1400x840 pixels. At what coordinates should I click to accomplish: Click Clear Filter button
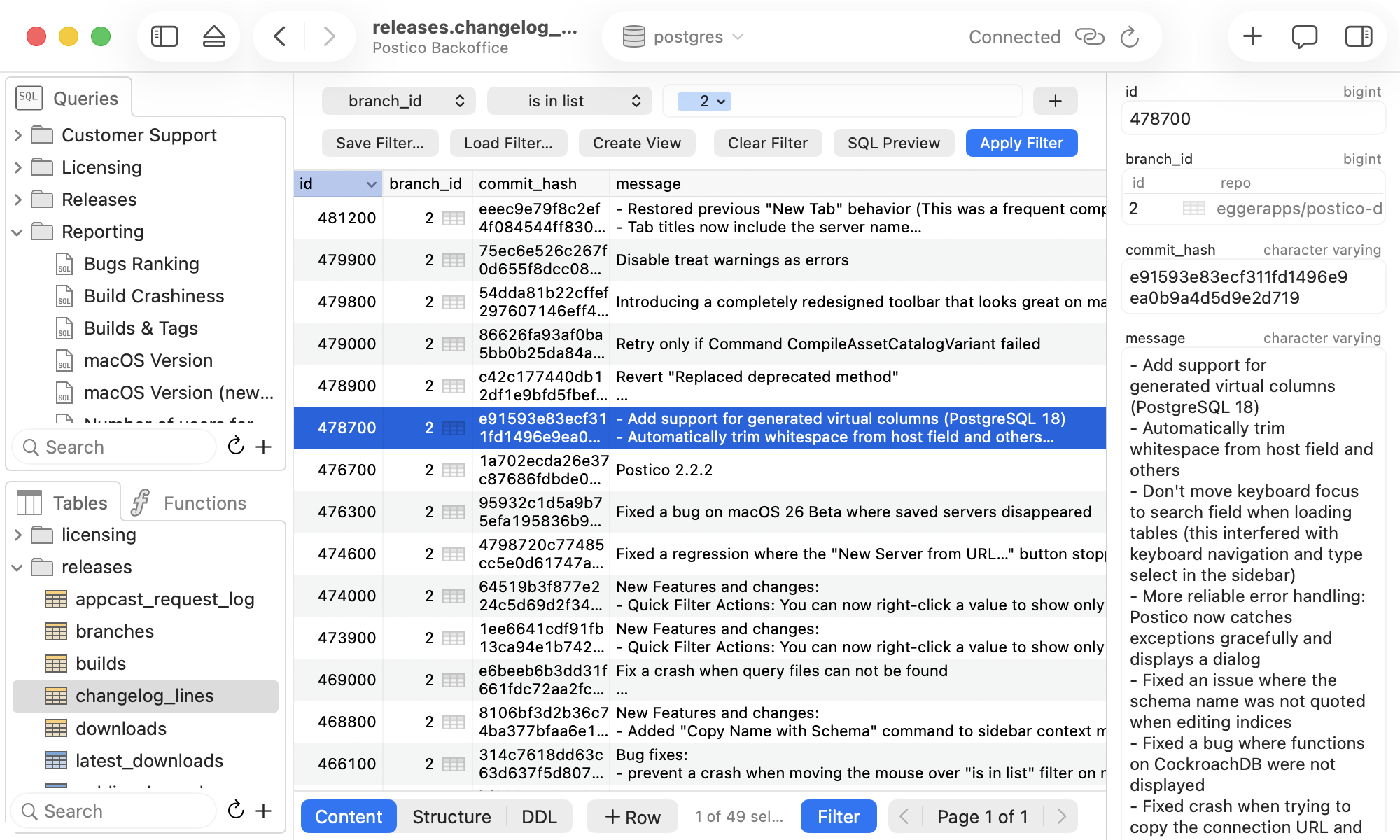pyautogui.click(x=768, y=143)
